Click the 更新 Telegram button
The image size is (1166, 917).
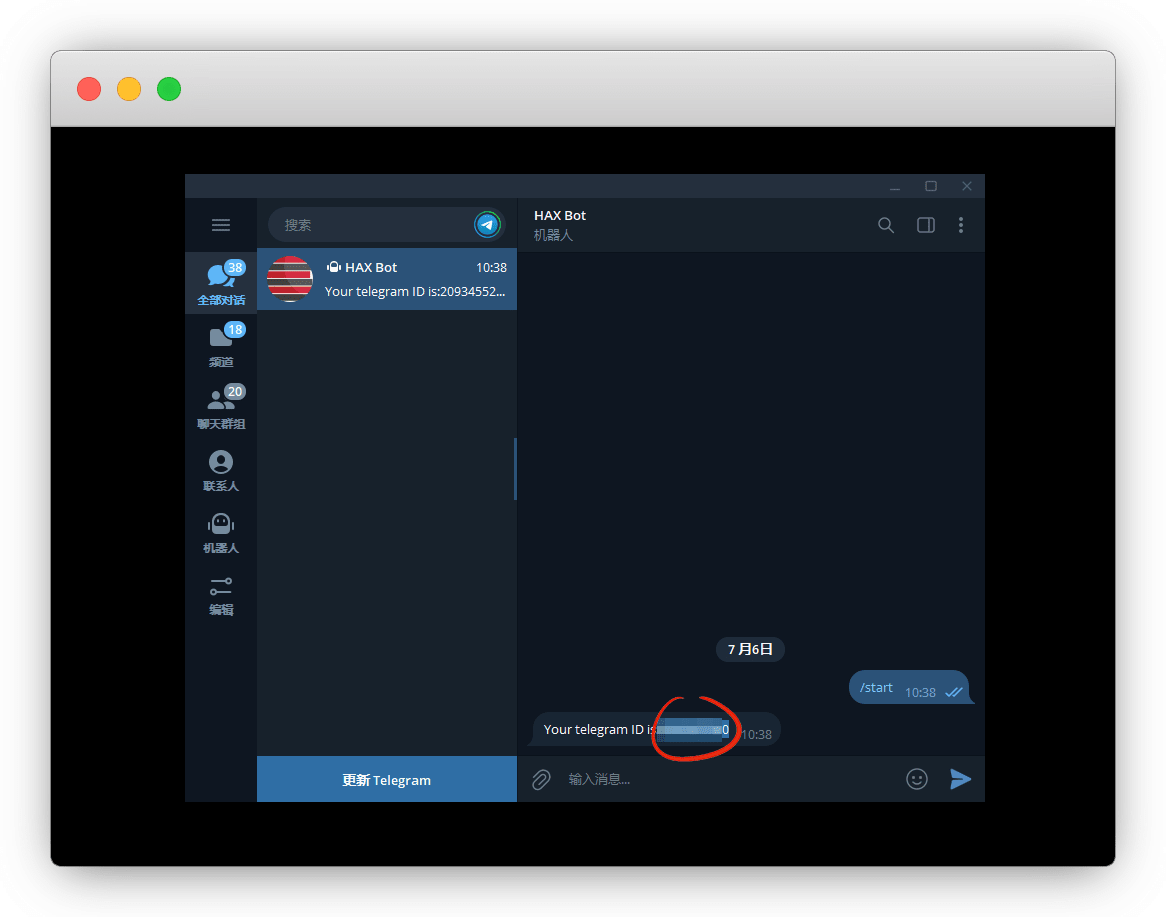386,779
